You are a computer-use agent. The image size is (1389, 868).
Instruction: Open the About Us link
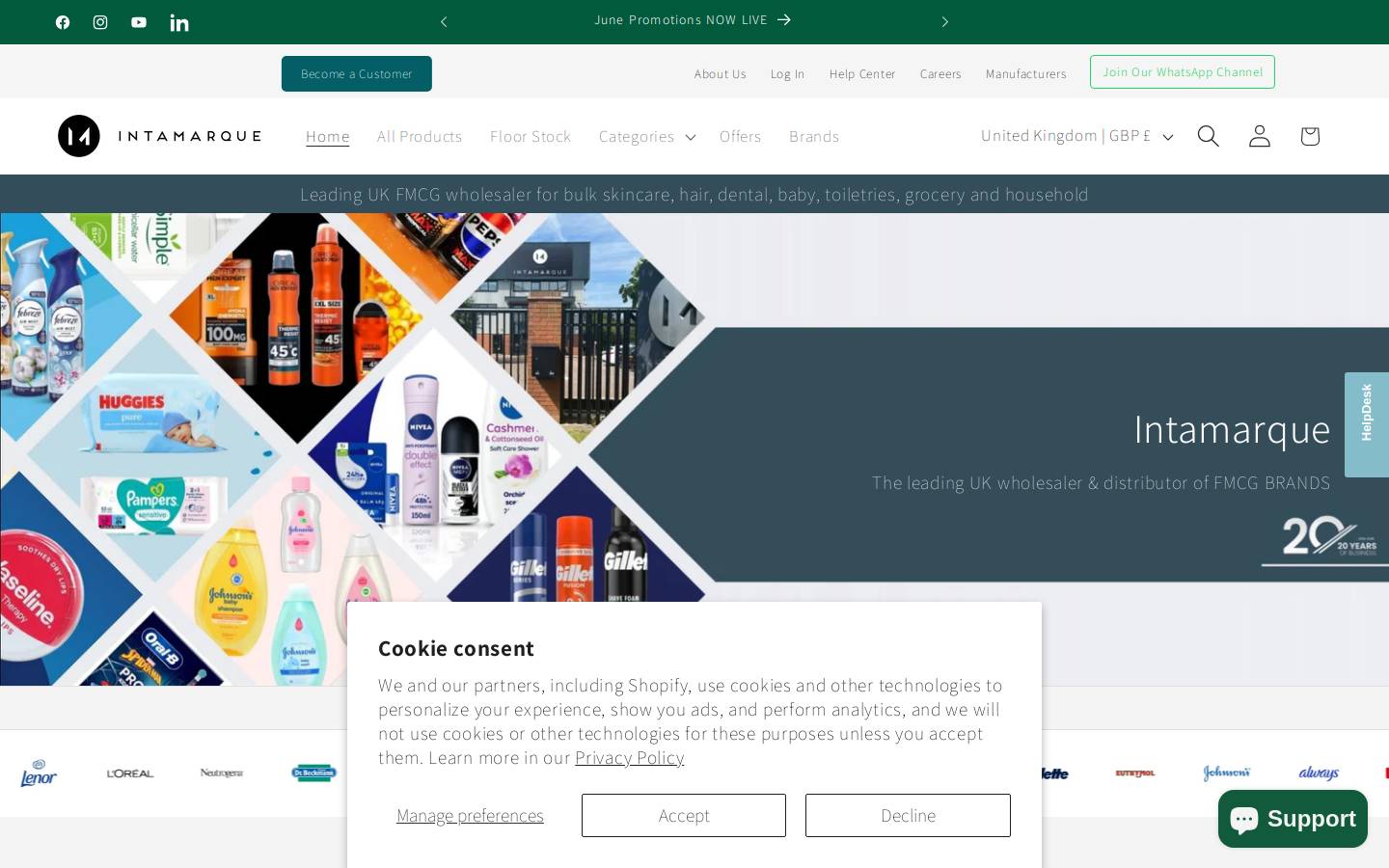[721, 73]
